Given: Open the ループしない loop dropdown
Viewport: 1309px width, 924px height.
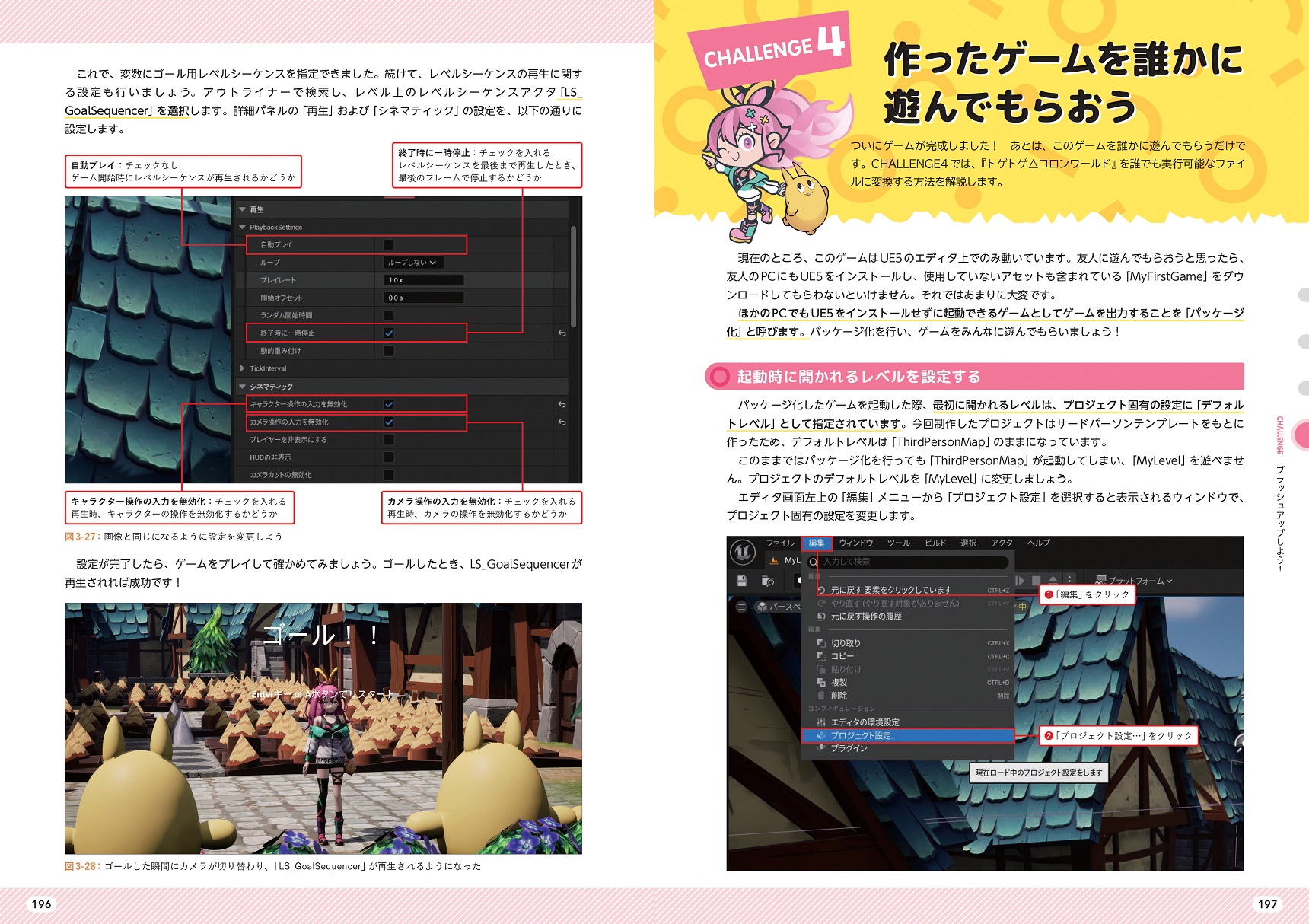Looking at the screenshot, I should coord(412,263).
